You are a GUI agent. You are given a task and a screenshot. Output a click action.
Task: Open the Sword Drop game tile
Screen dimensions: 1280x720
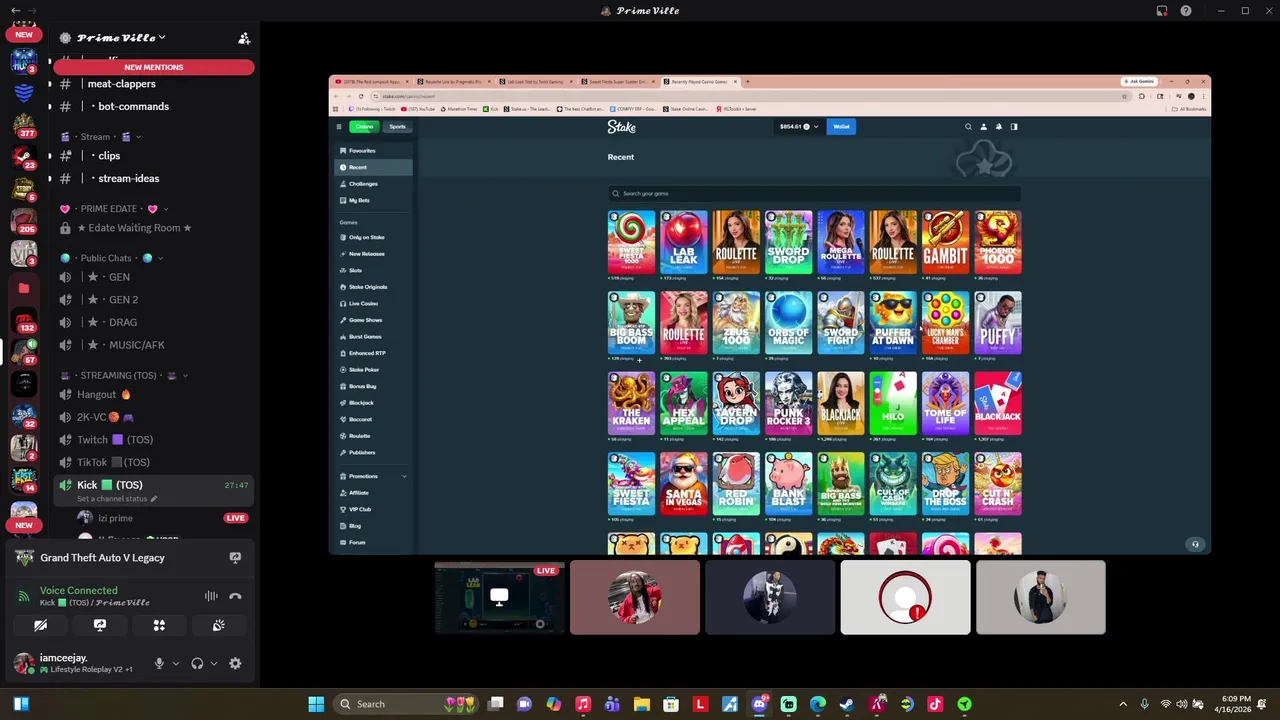point(789,242)
